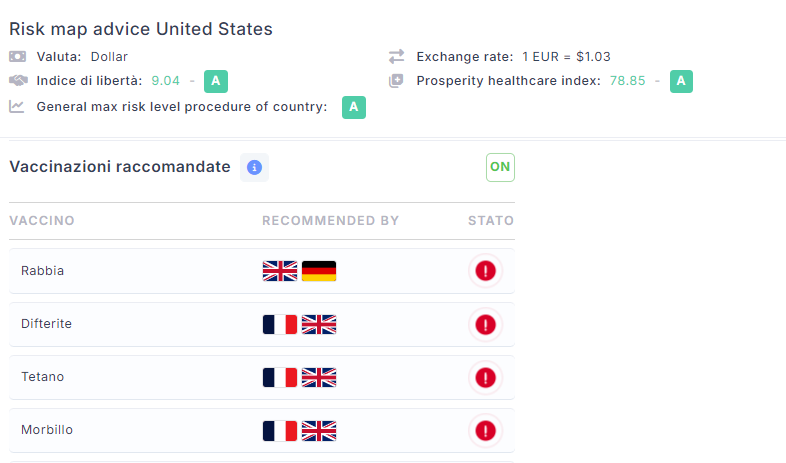Click the red alert status for Morbillo
This screenshot has height=463, width=786.
485,430
